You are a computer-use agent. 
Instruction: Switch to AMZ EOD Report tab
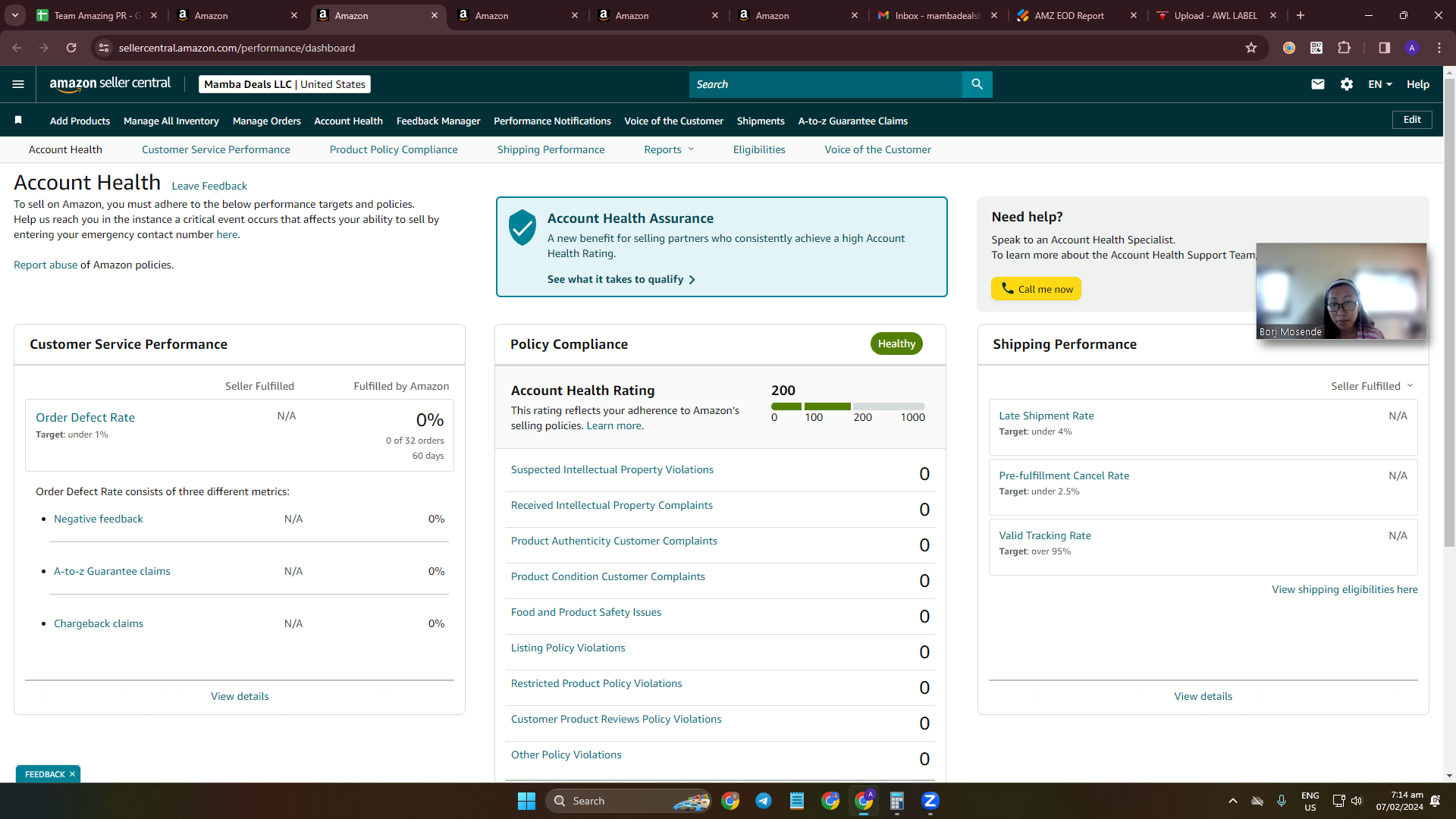point(1075,15)
